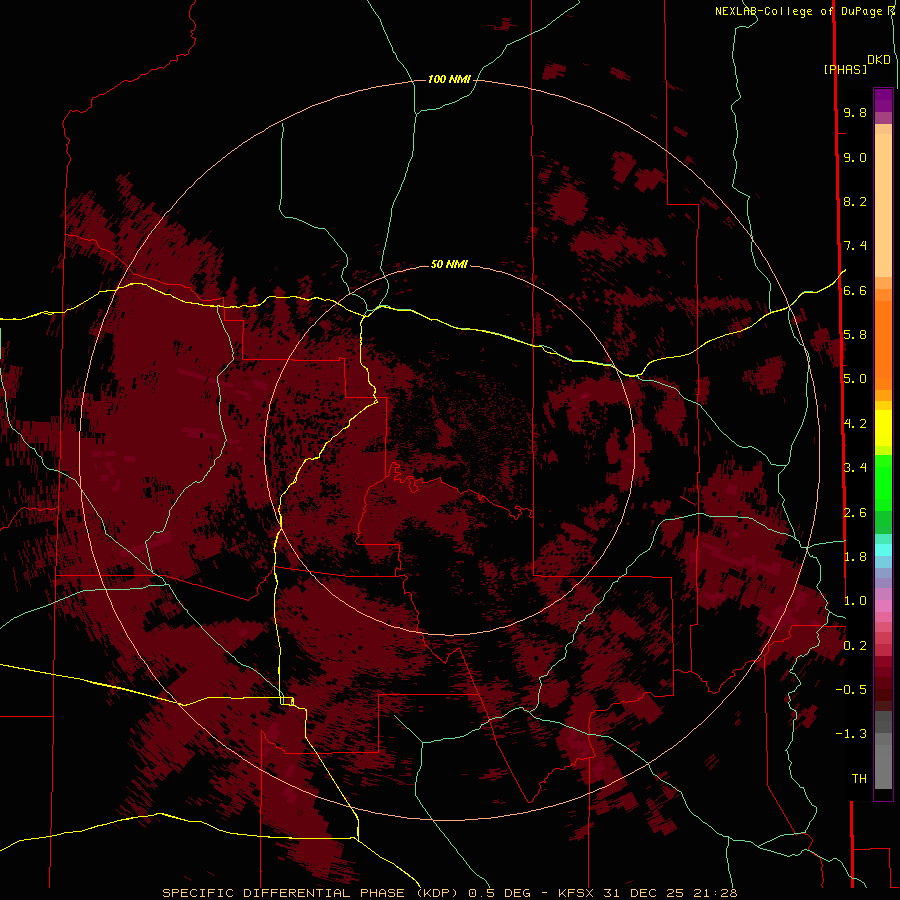This screenshot has height=900, width=900.
Task: Click the -1.3 value on the scale
Action: coord(851,734)
